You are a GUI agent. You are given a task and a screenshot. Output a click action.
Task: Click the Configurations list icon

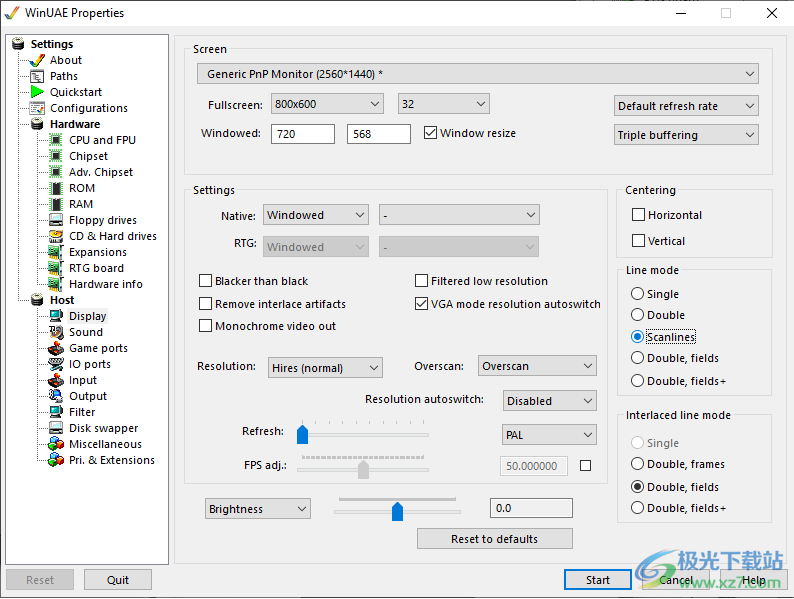pos(37,108)
